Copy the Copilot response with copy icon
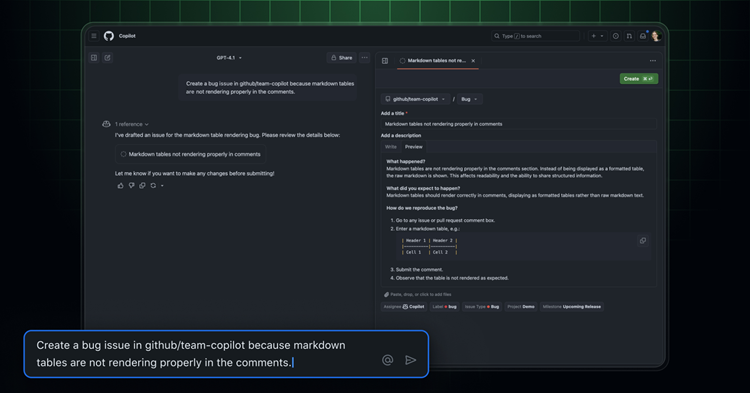This screenshot has width=750, height=393. pos(142,186)
